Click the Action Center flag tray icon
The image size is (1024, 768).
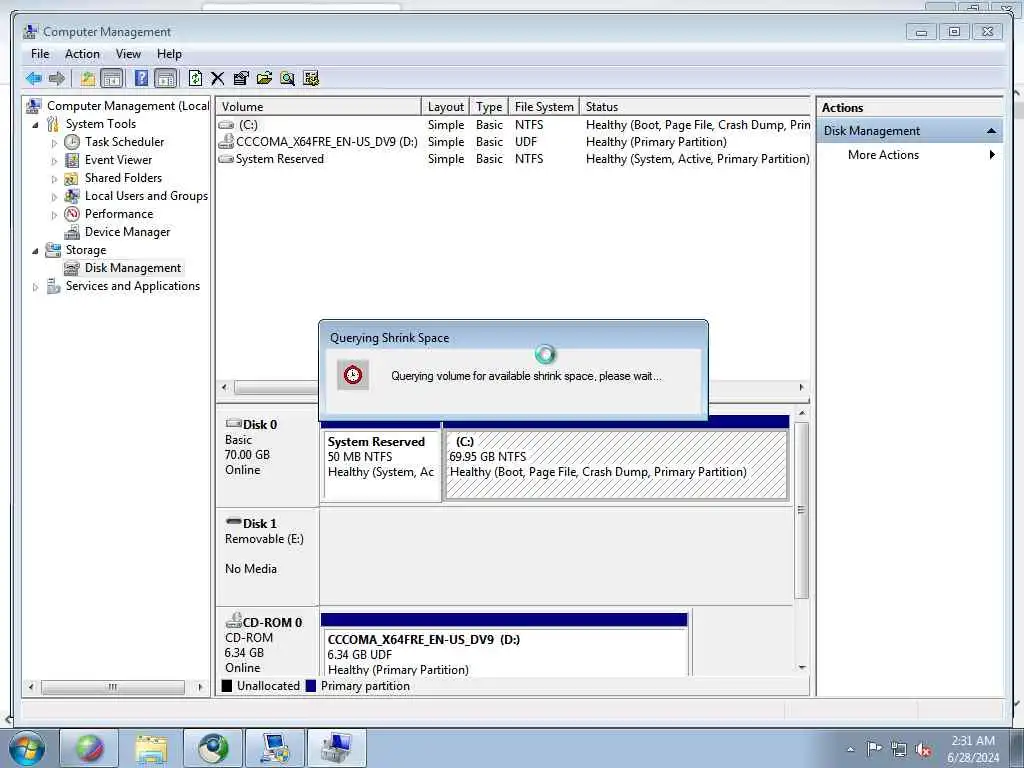point(874,749)
